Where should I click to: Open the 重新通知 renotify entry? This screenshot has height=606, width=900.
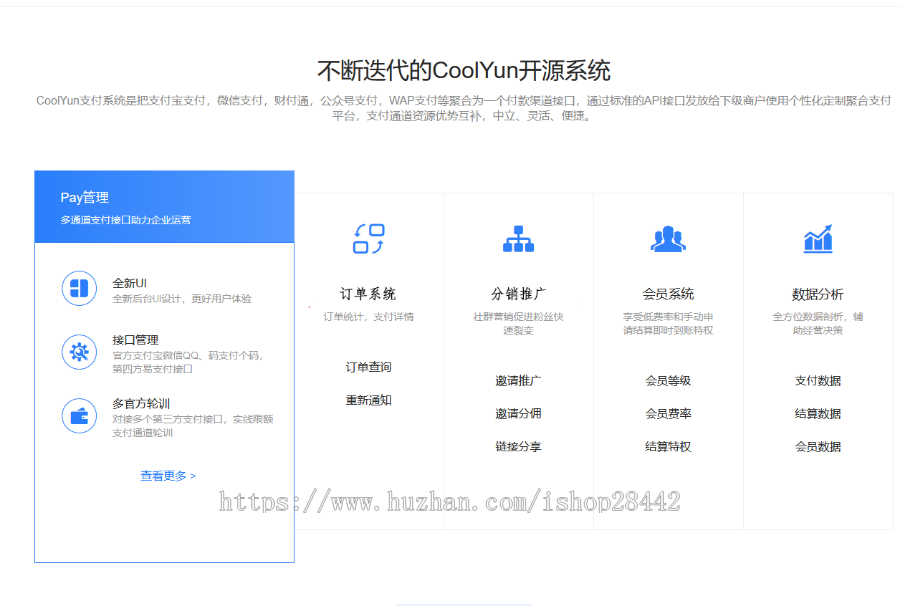(x=367, y=398)
